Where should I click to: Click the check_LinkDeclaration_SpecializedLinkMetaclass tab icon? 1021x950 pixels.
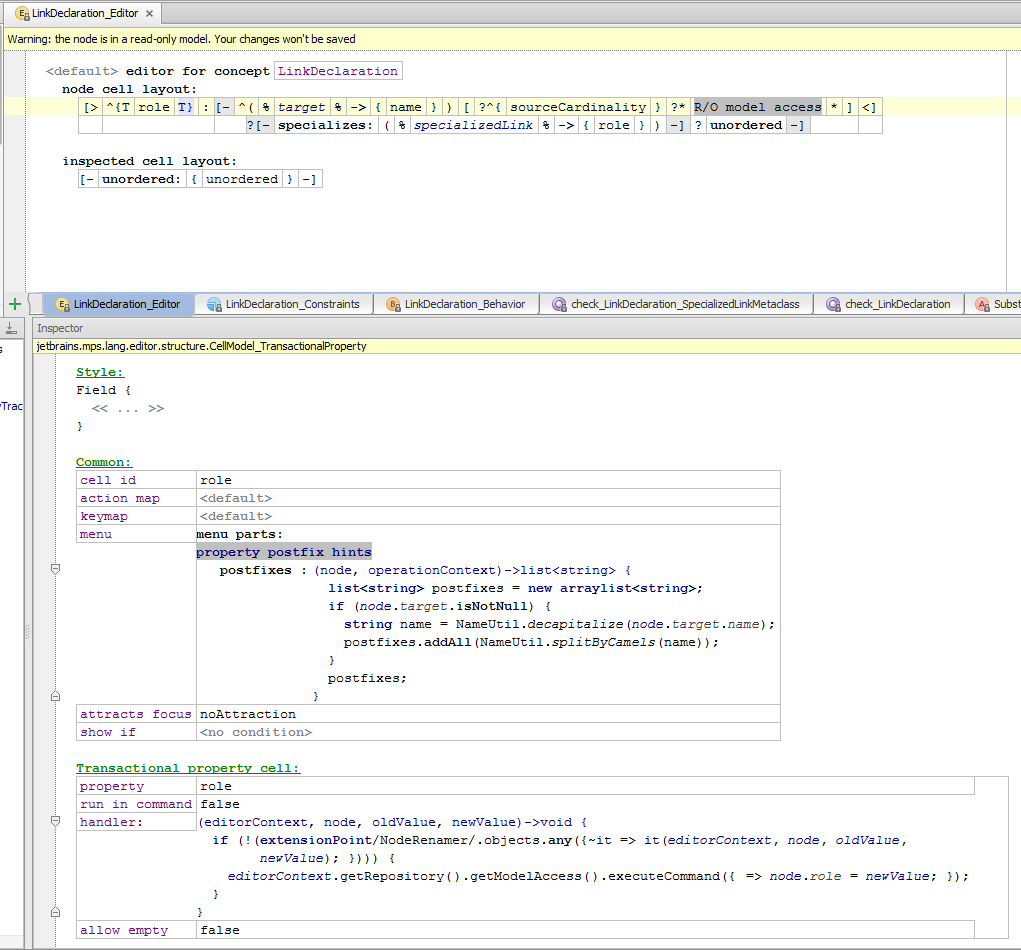click(x=559, y=305)
